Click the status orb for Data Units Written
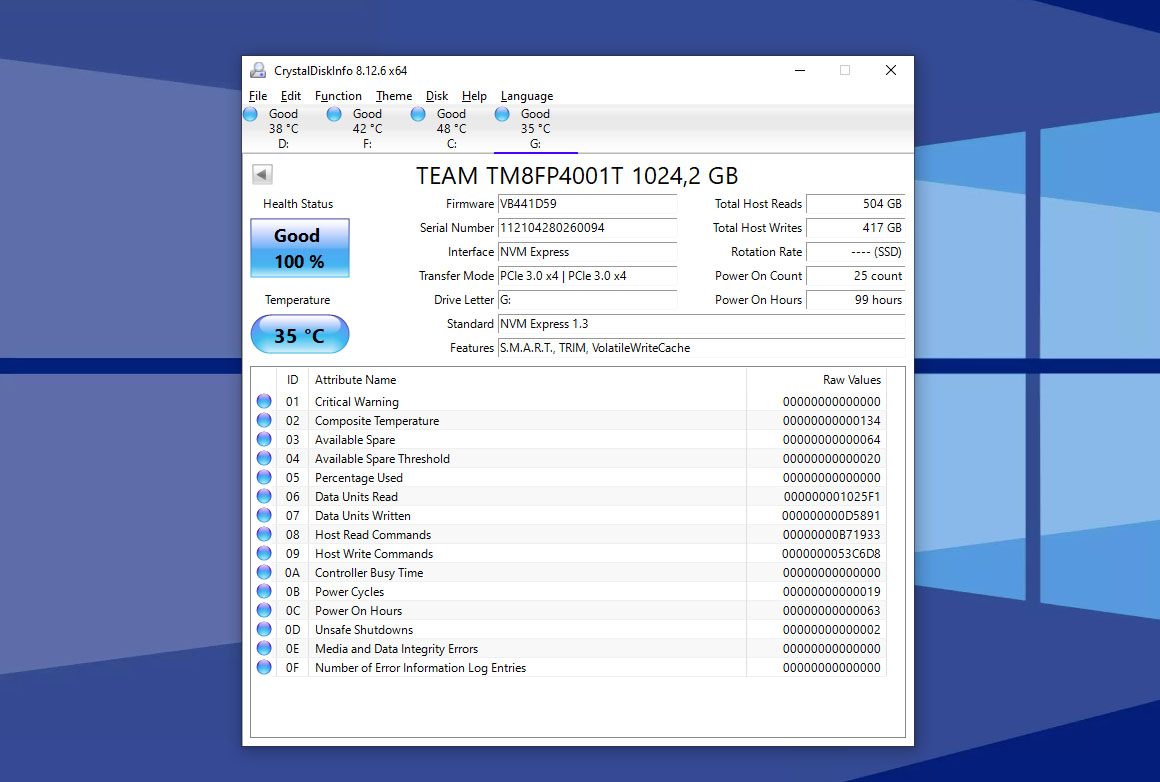This screenshot has width=1160, height=782. coord(264,515)
